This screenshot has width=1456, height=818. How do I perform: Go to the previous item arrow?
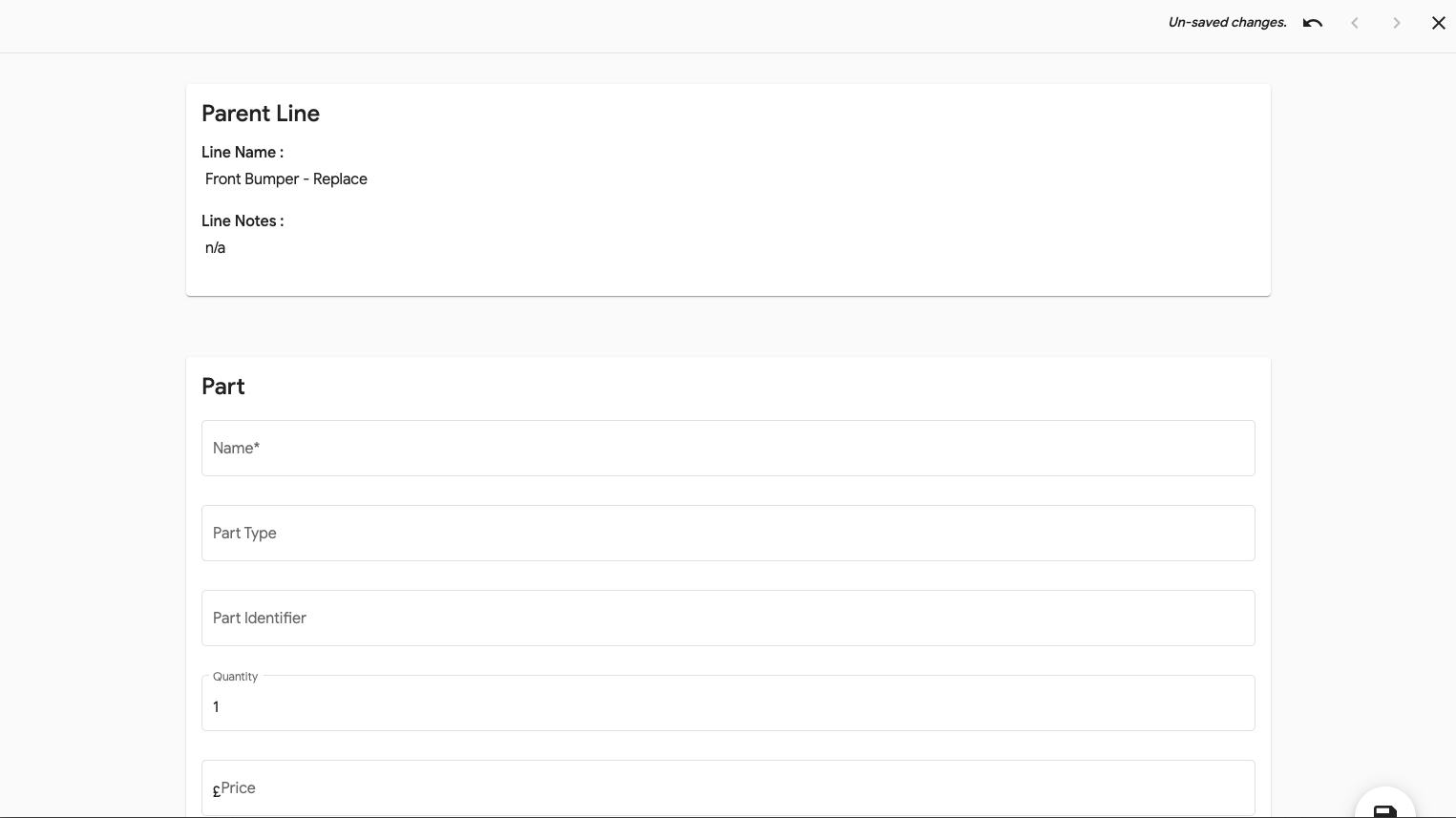(x=1355, y=23)
